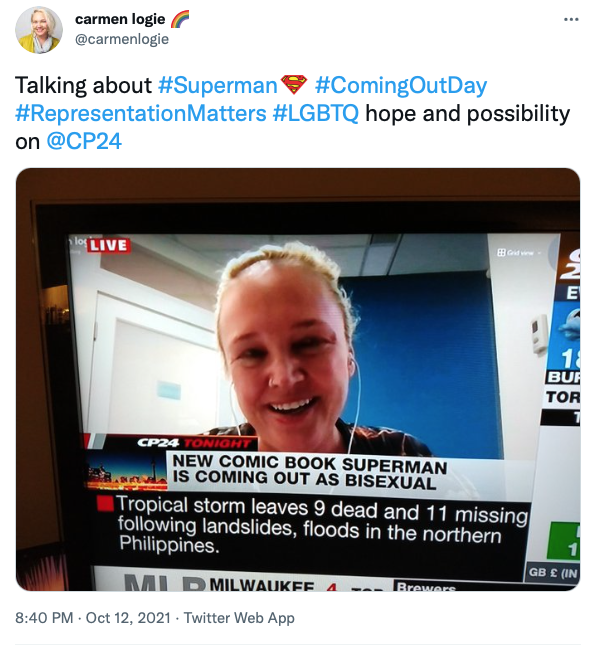Click the Twitter Web App source label

click(239, 618)
